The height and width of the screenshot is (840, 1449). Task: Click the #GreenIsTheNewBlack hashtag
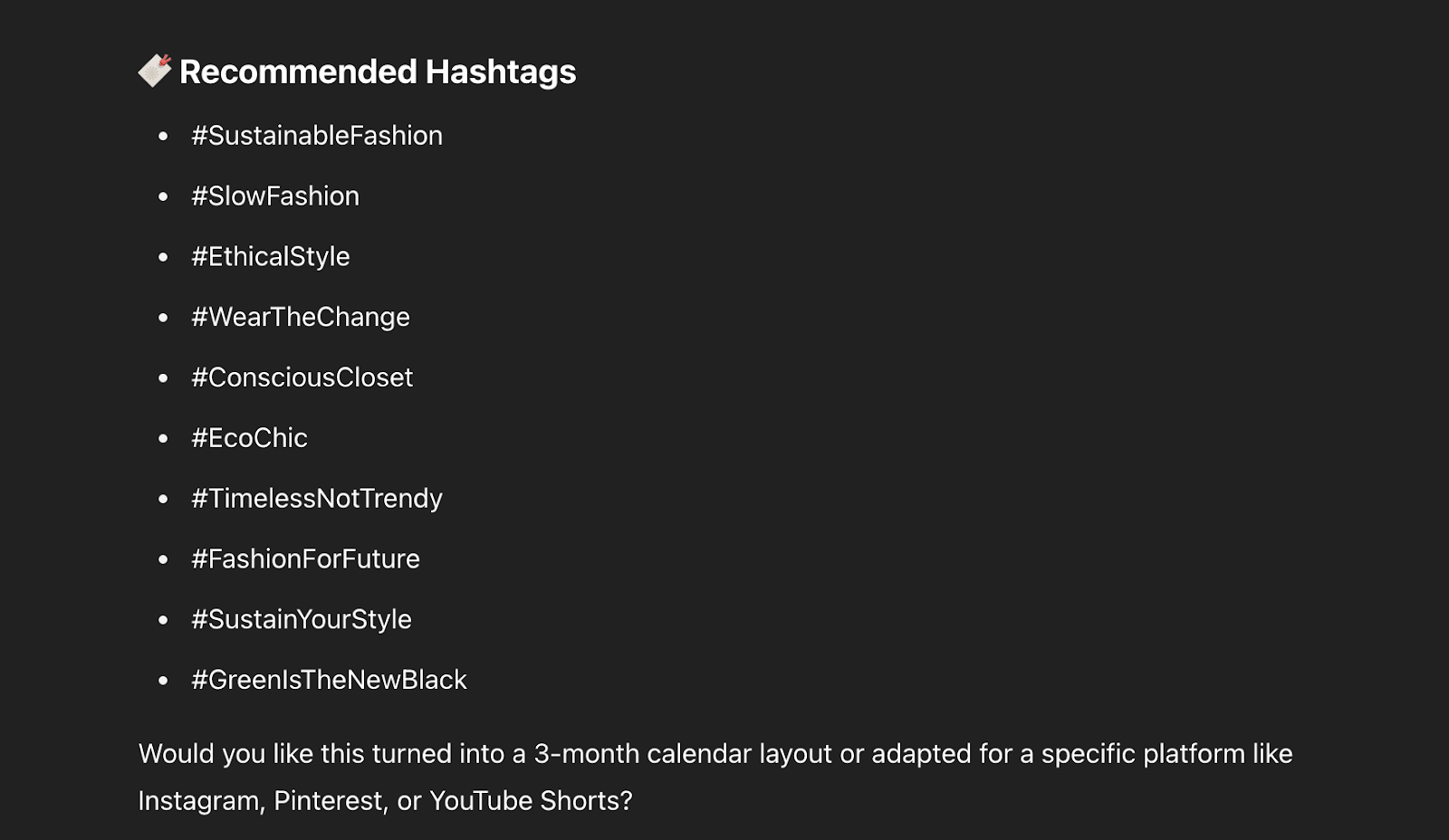[x=330, y=680]
